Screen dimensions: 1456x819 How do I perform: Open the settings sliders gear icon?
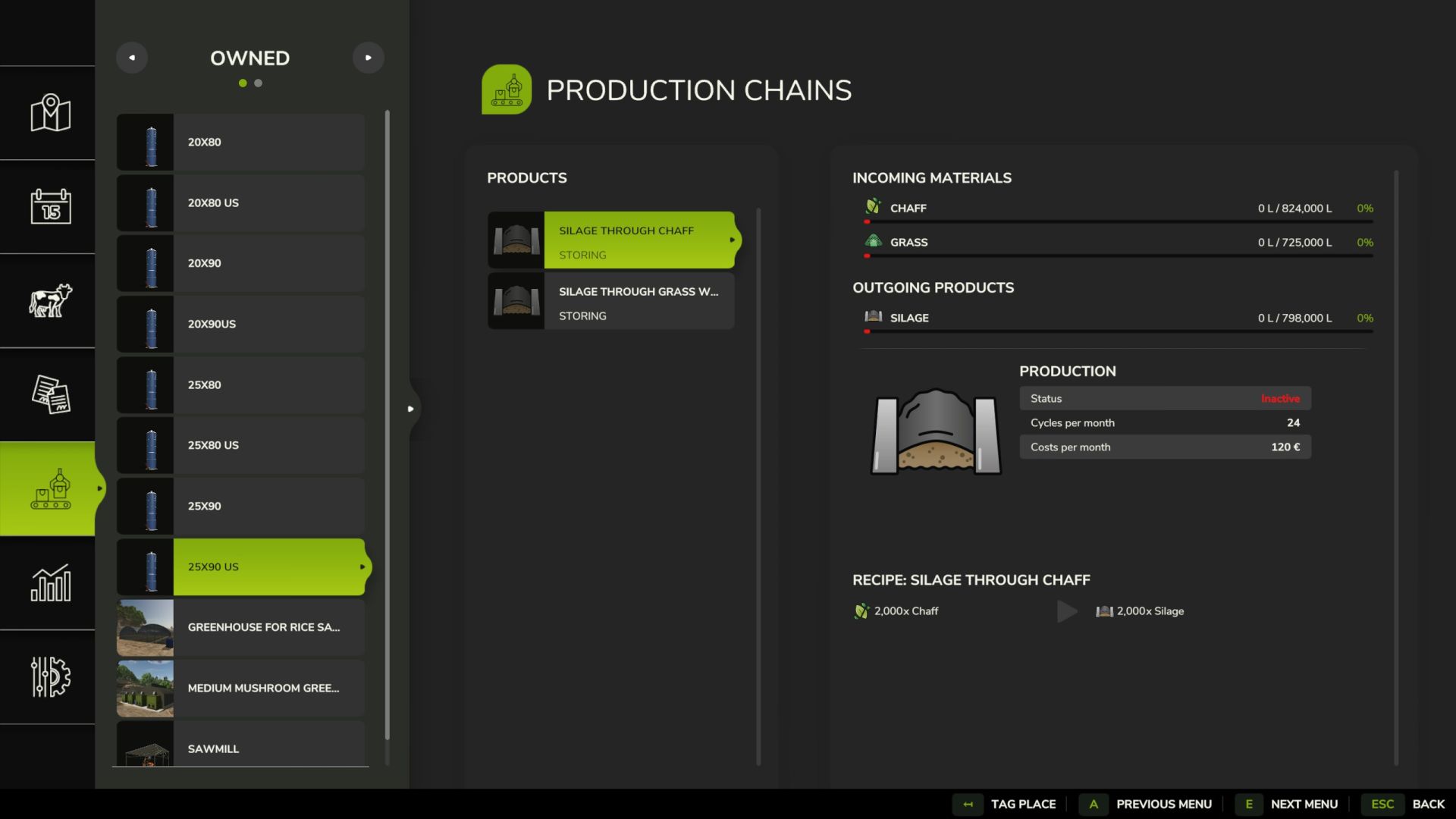click(x=50, y=676)
